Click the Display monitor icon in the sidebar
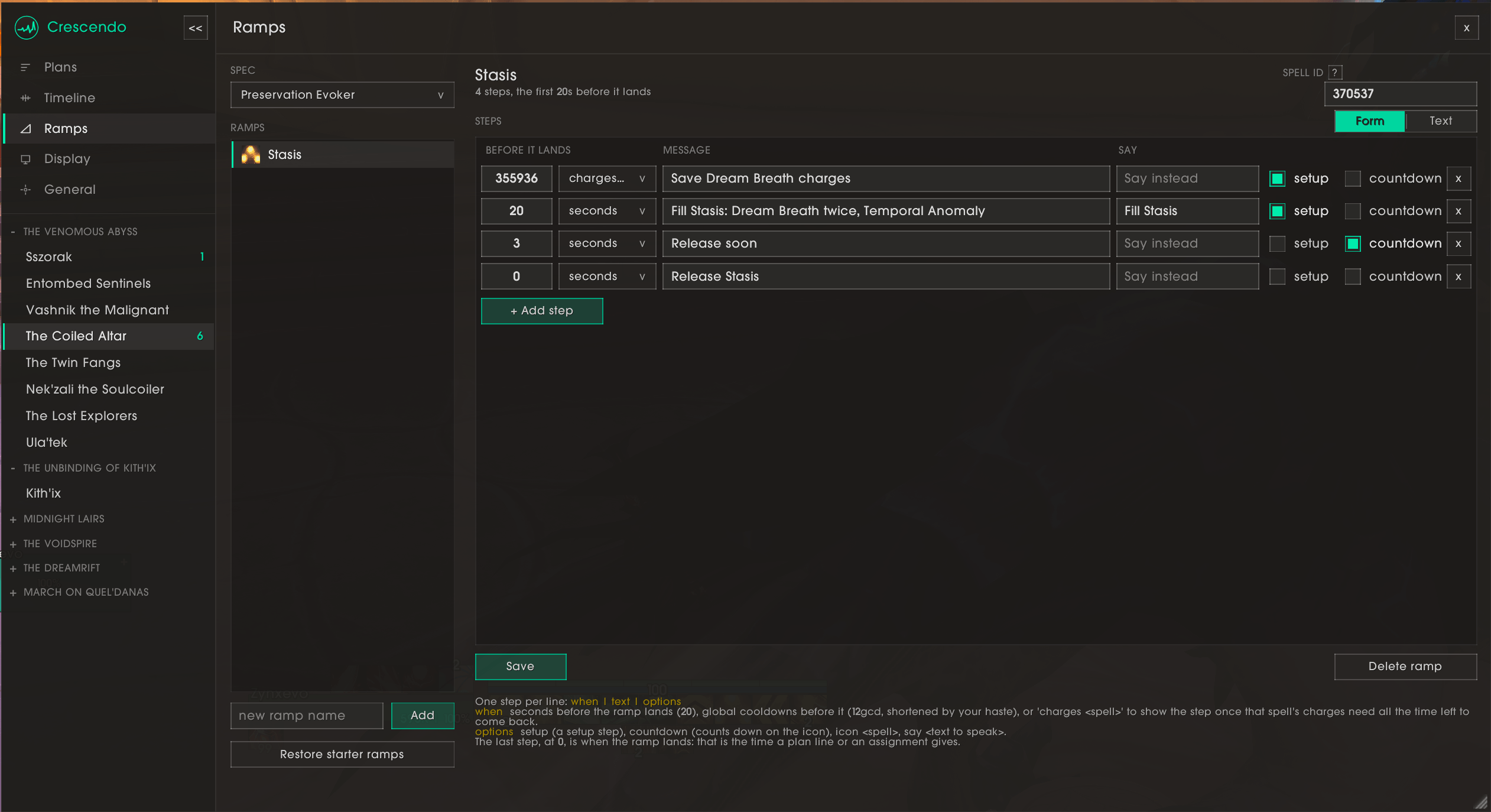This screenshot has height=812, width=1491. click(x=25, y=159)
